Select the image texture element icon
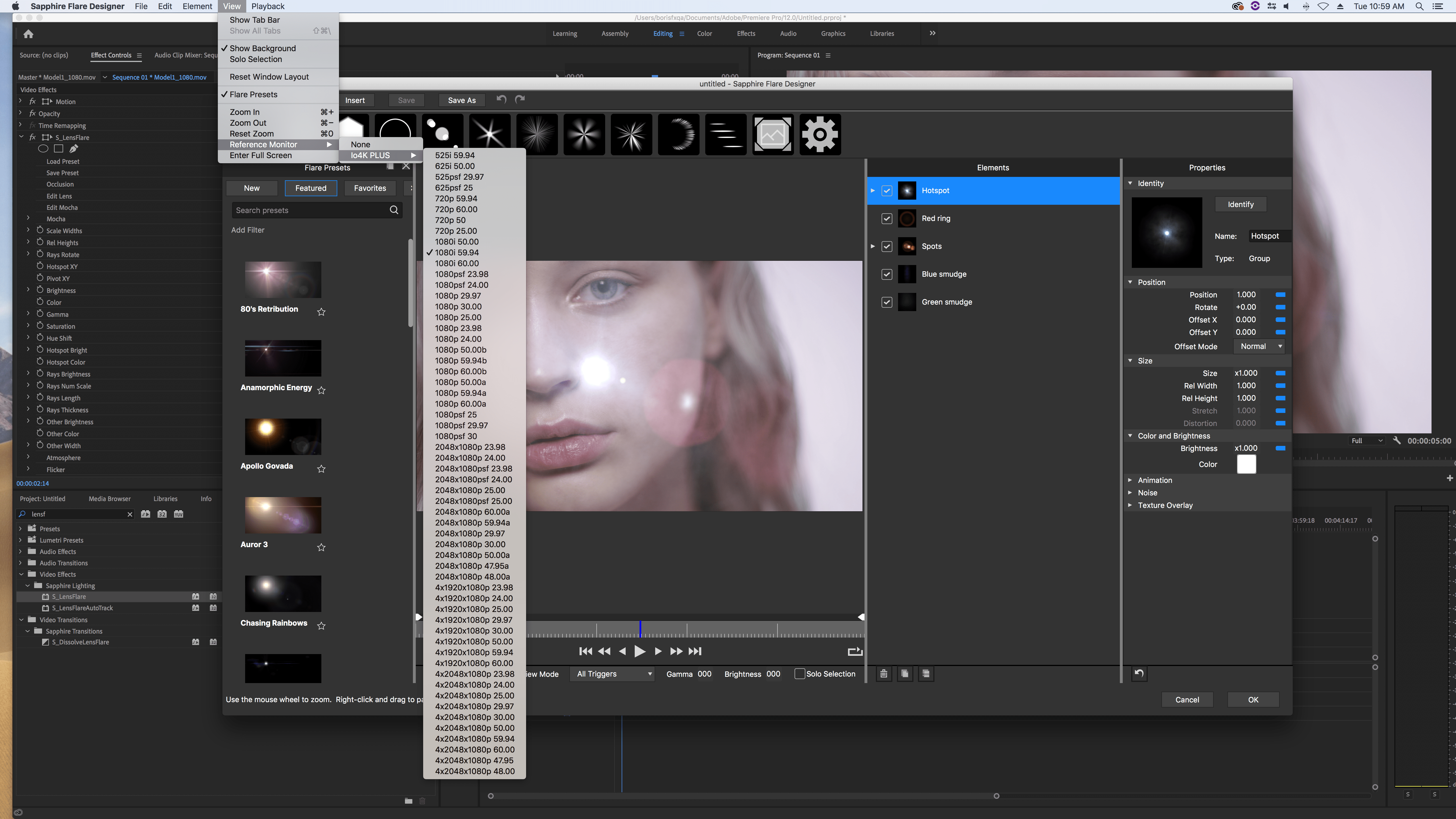This screenshot has height=819, width=1456. (x=773, y=135)
